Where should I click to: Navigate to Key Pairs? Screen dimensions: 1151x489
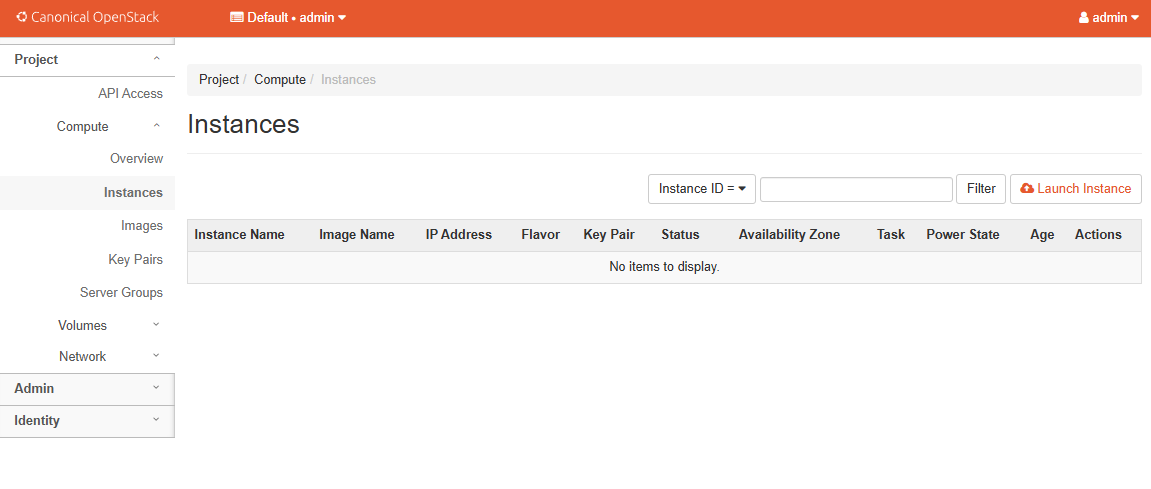[135, 259]
